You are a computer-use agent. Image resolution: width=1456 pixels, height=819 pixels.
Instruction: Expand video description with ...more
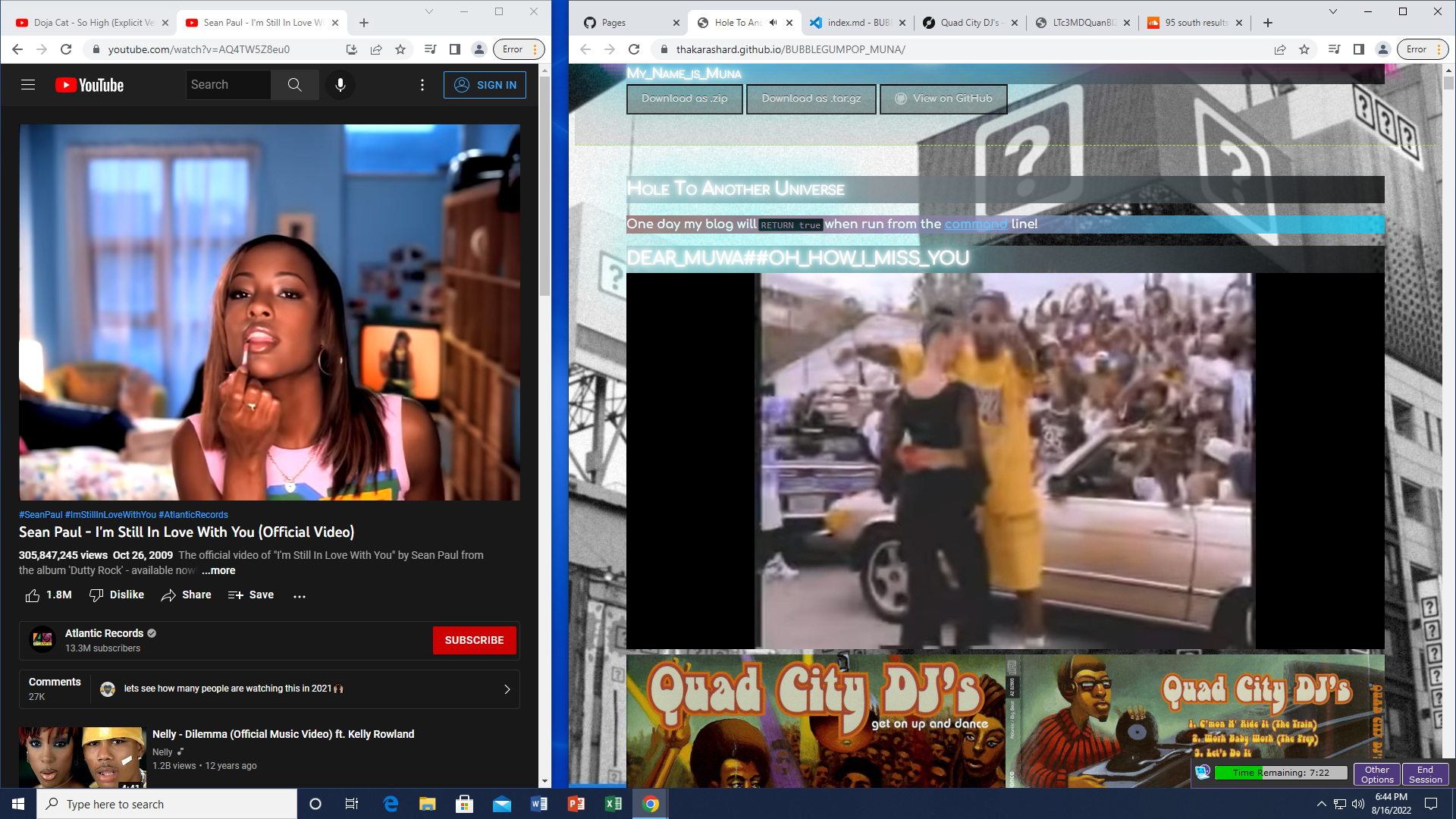[218, 571]
